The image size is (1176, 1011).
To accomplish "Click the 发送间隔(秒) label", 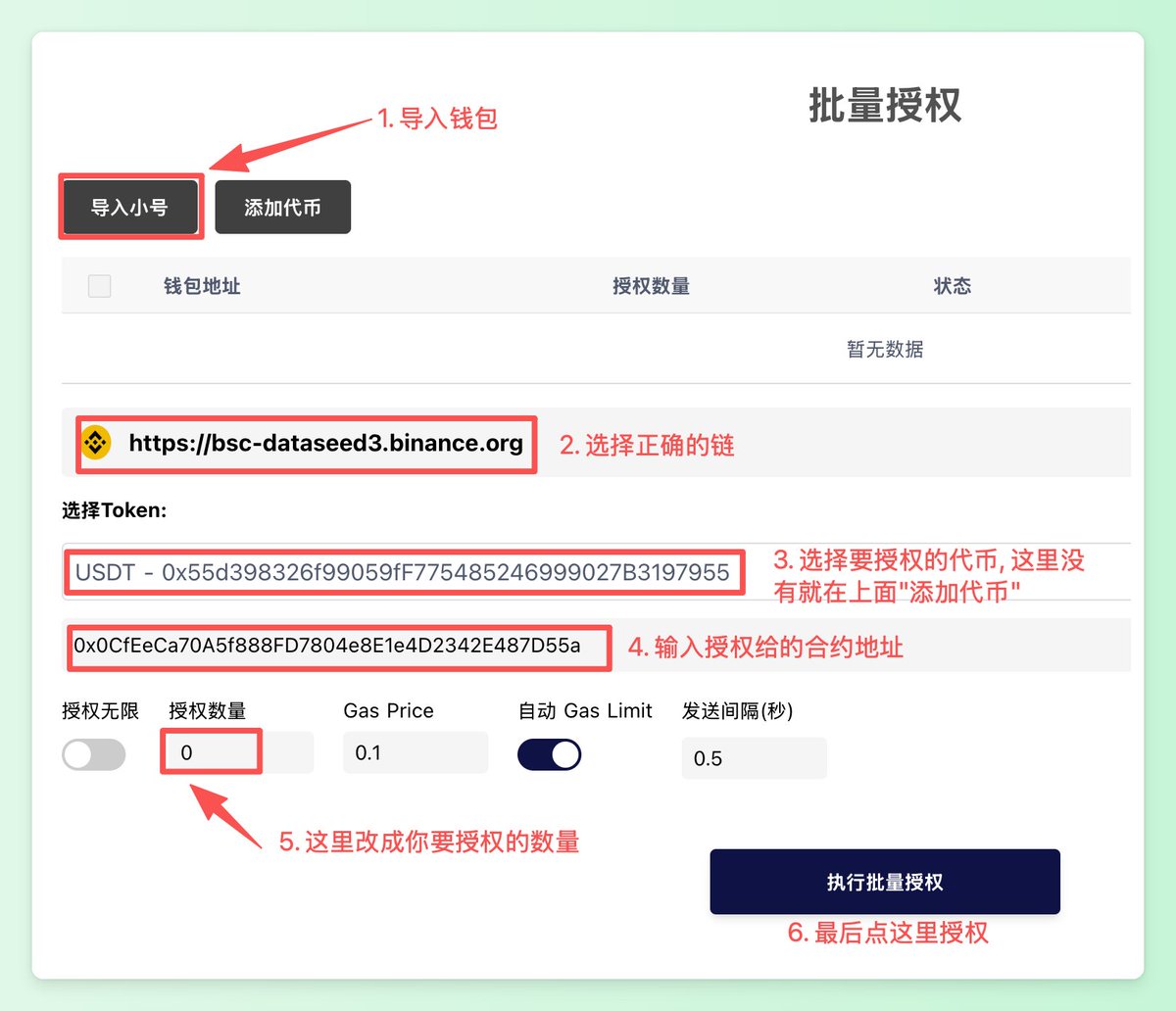I will (737, 711).
